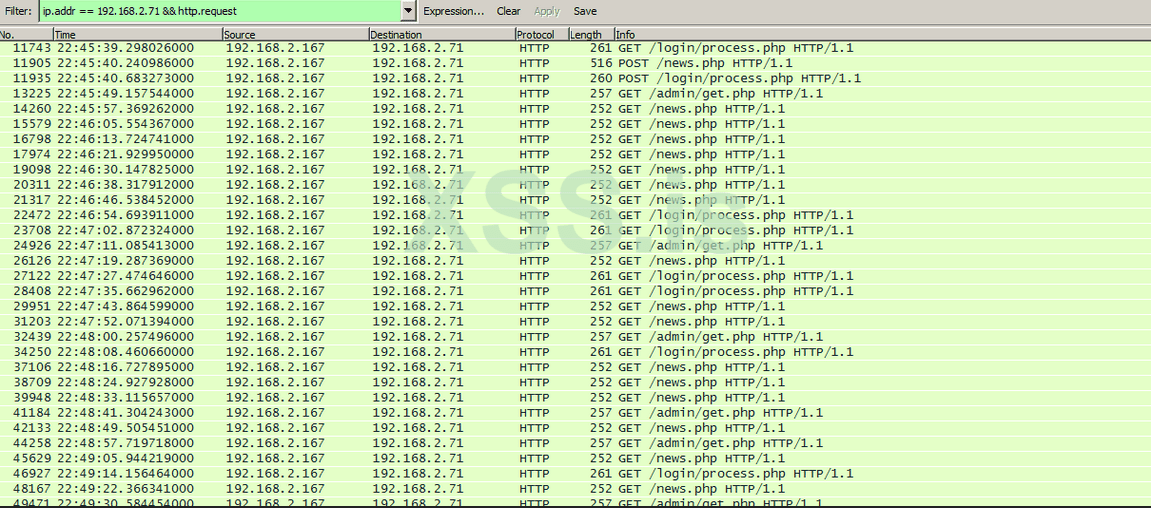
Task: Sort by the Protocol column header
Action: (x=542, y=35)
